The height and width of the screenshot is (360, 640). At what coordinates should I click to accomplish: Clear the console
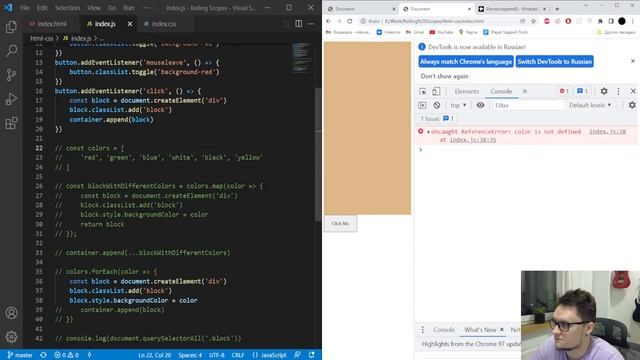click(437, 105)
